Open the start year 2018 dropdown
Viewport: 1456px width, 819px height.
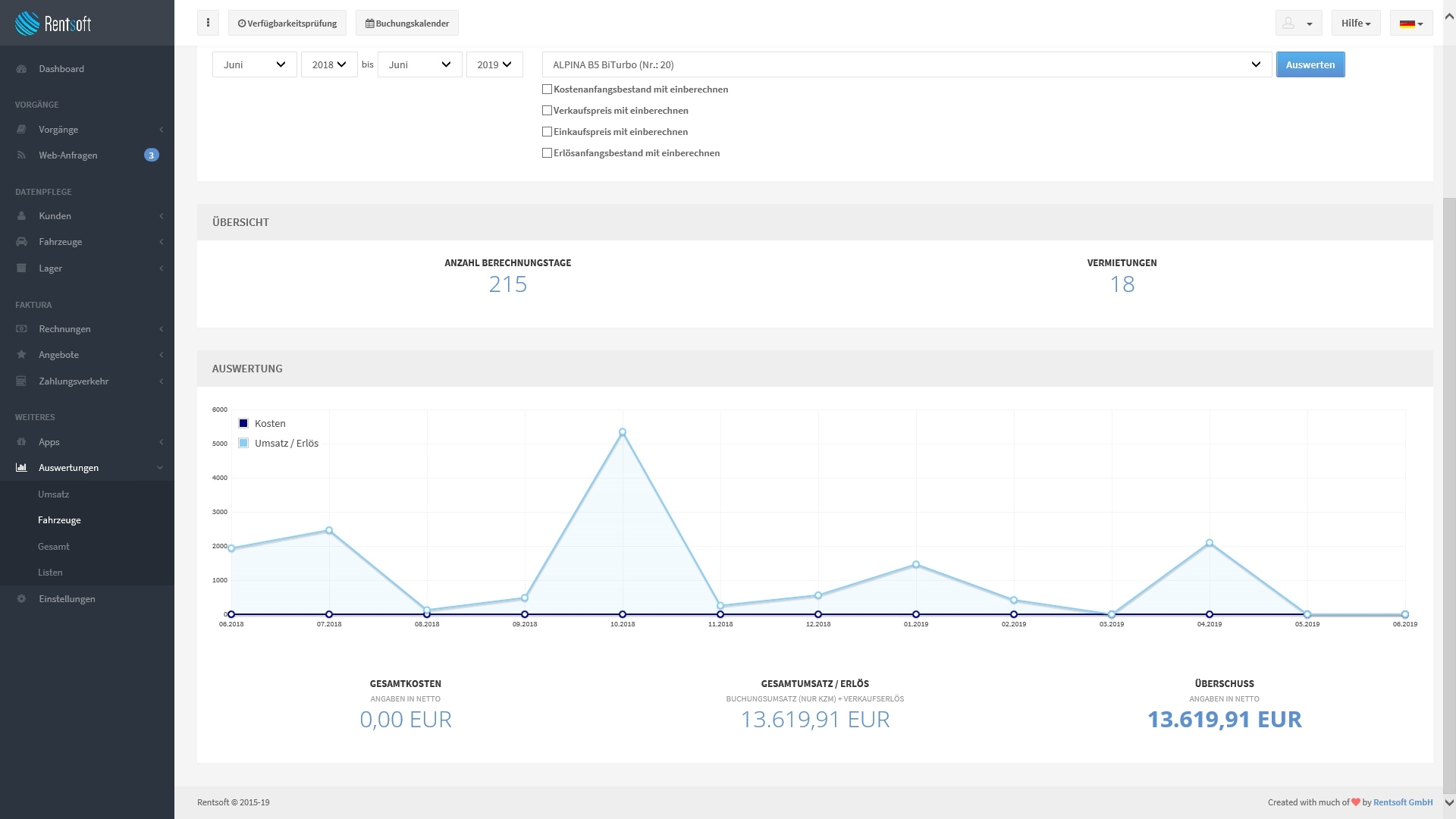(x=329, y=64)
